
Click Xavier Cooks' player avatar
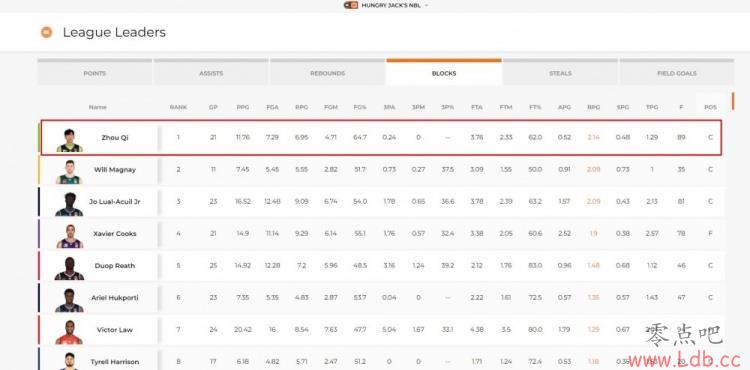69,236
